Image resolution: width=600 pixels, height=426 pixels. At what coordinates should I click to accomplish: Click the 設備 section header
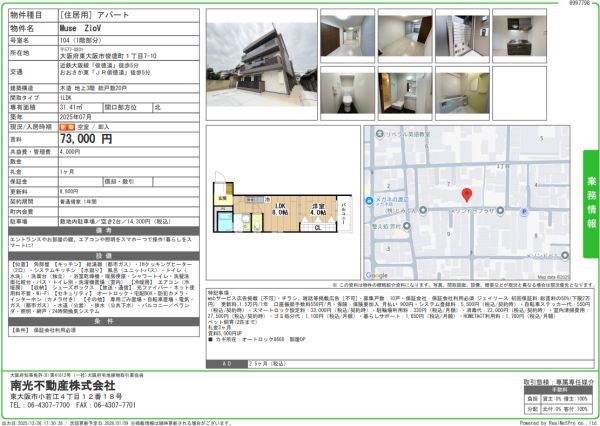[x=104, y=256]
